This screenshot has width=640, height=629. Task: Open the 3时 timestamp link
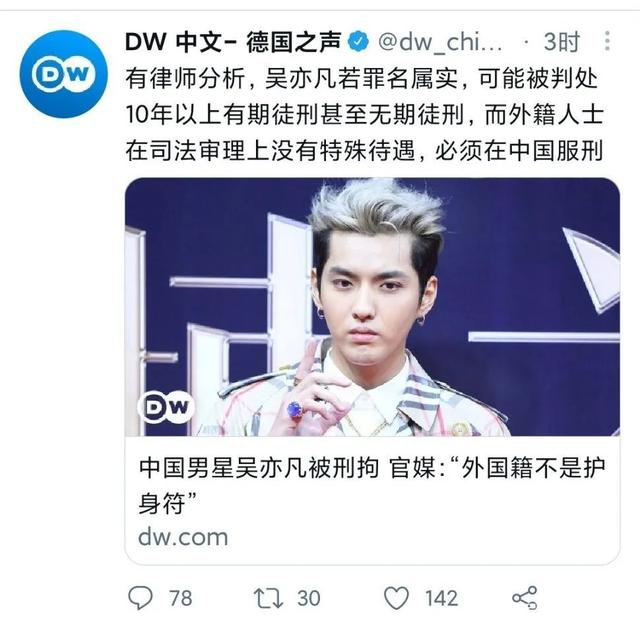pyautogui.click(x=562, y=42)
